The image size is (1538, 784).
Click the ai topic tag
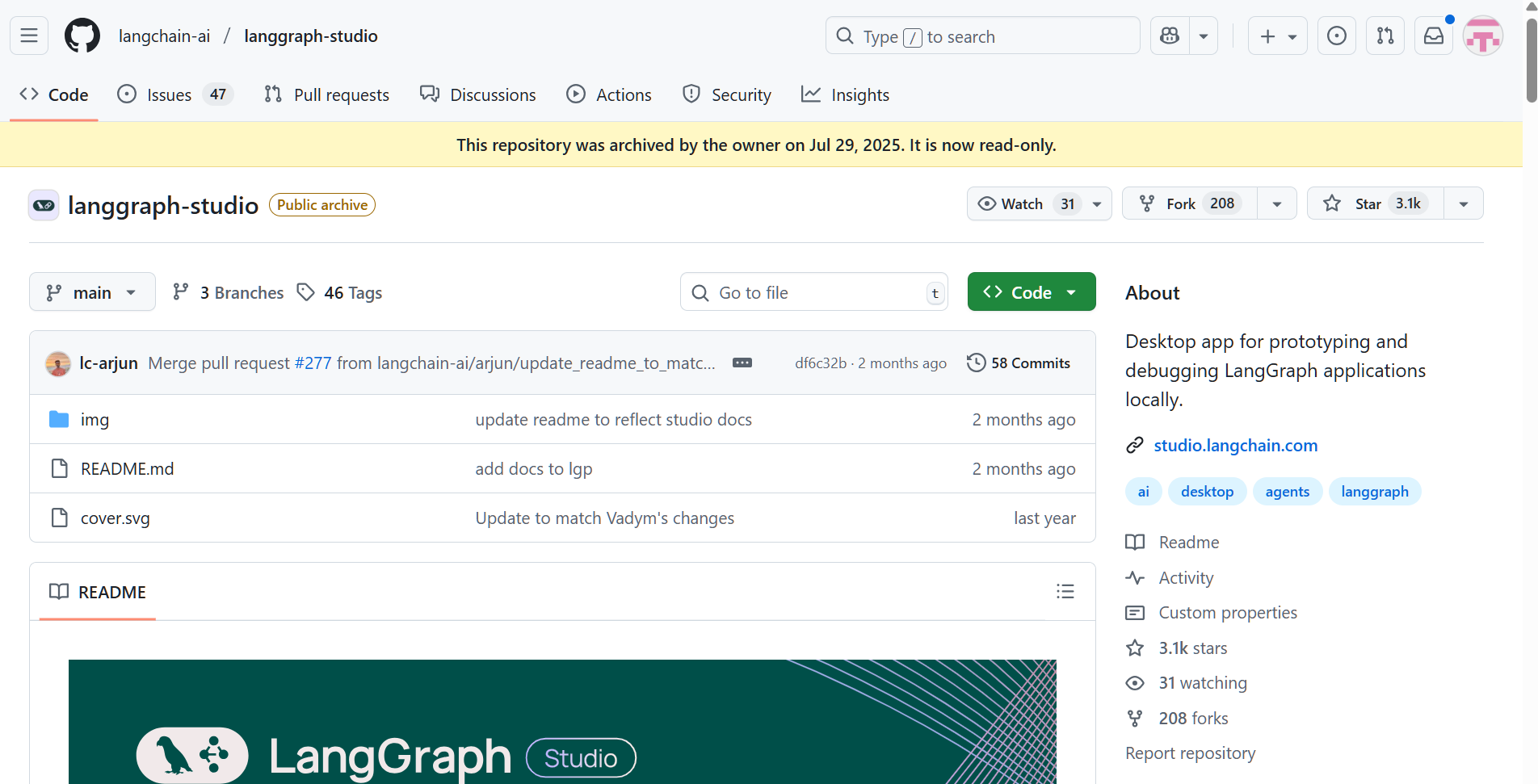tap(1143, 492)
